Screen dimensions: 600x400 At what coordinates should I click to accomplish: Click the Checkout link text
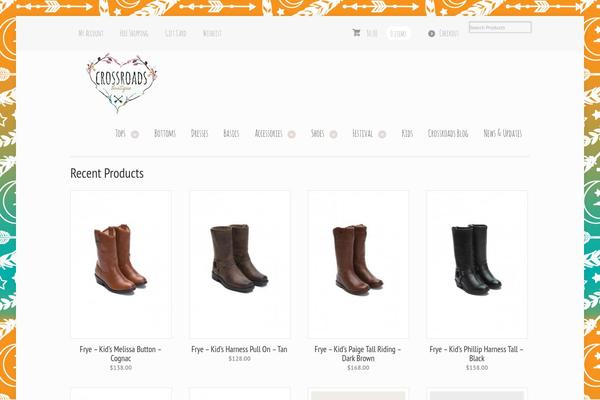[449, 33]
